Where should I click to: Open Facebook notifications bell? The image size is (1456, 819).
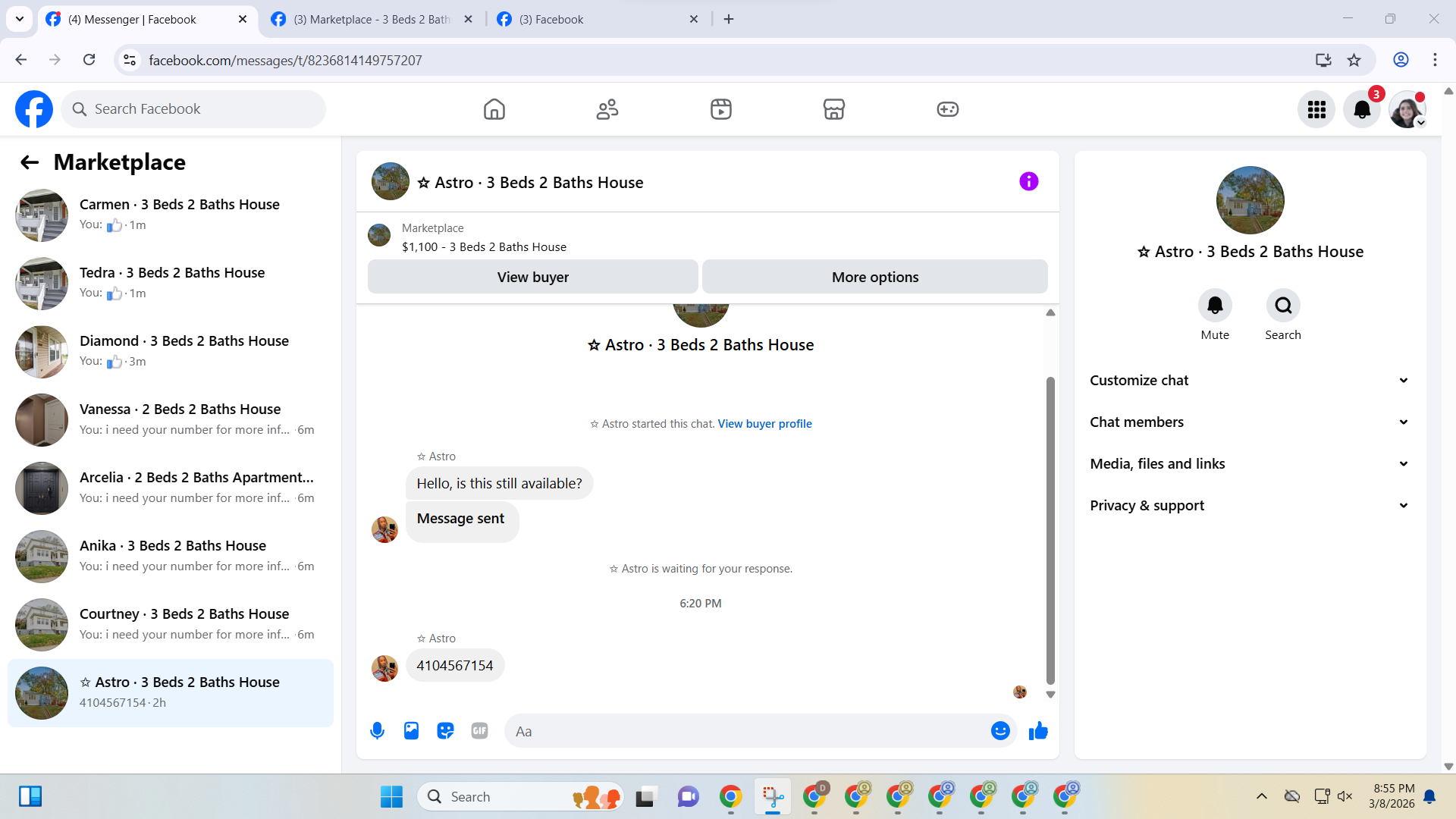[1362, 110]
